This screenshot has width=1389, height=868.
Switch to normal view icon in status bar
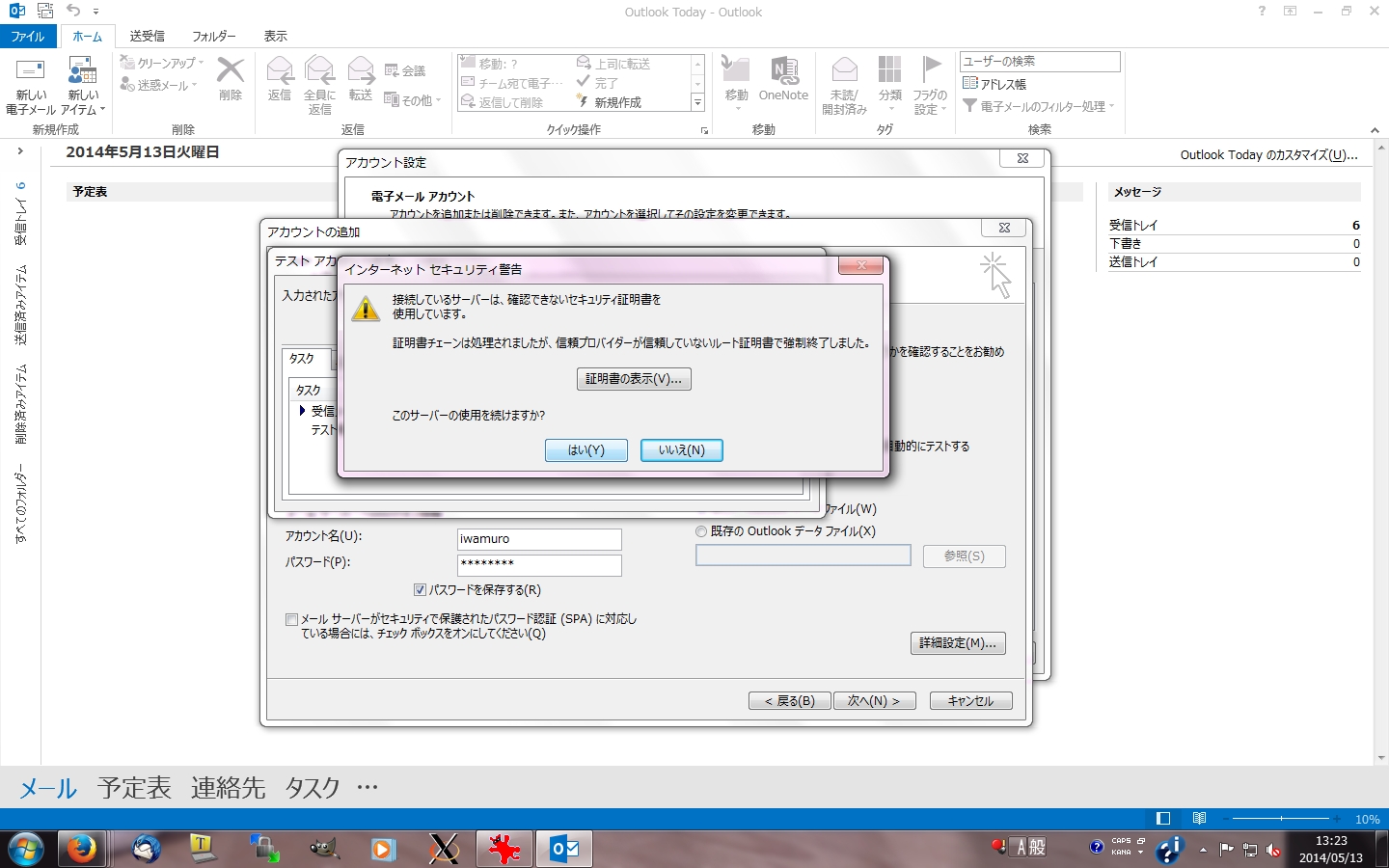(x=1163, y=819)
